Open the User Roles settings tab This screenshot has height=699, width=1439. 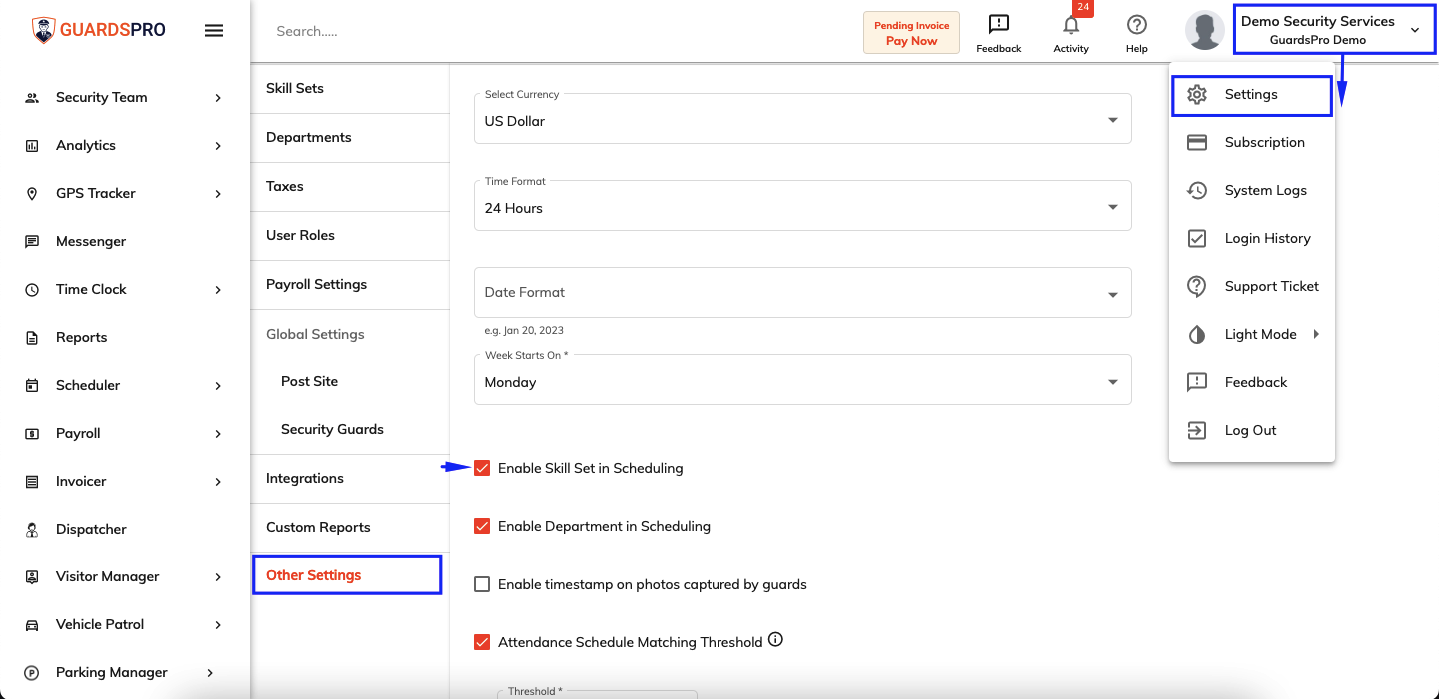(350, 235)
